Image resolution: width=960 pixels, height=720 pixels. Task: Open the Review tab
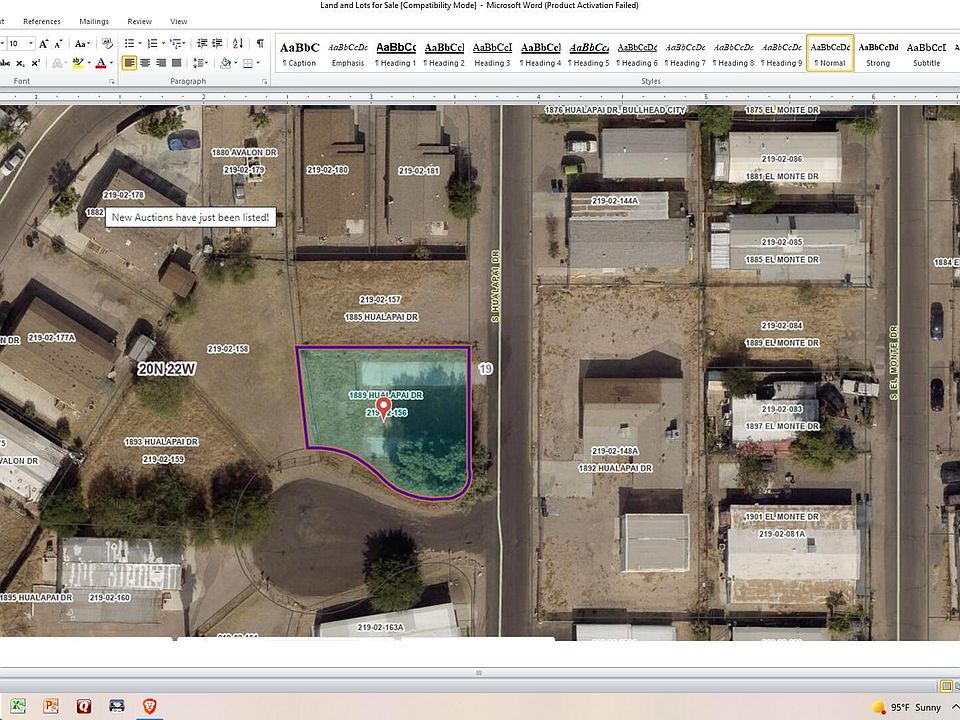point(140,21)
